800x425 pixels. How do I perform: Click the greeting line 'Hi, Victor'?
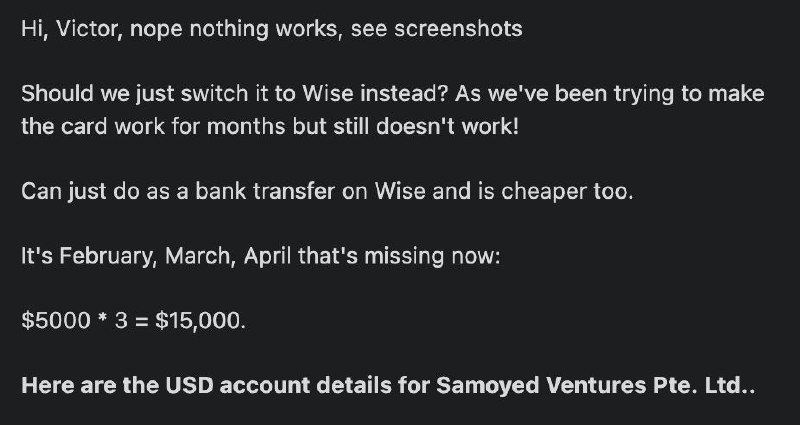(x=64, y=28)
